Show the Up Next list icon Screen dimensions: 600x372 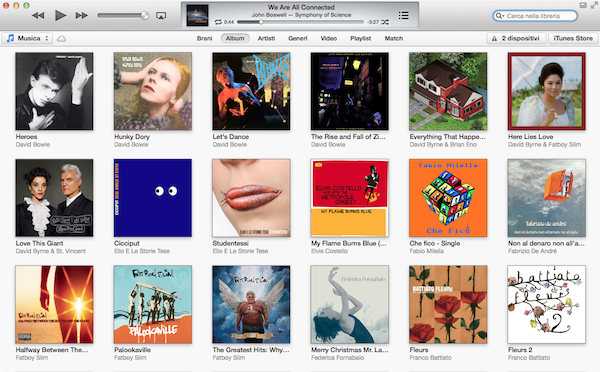point(403,15)
